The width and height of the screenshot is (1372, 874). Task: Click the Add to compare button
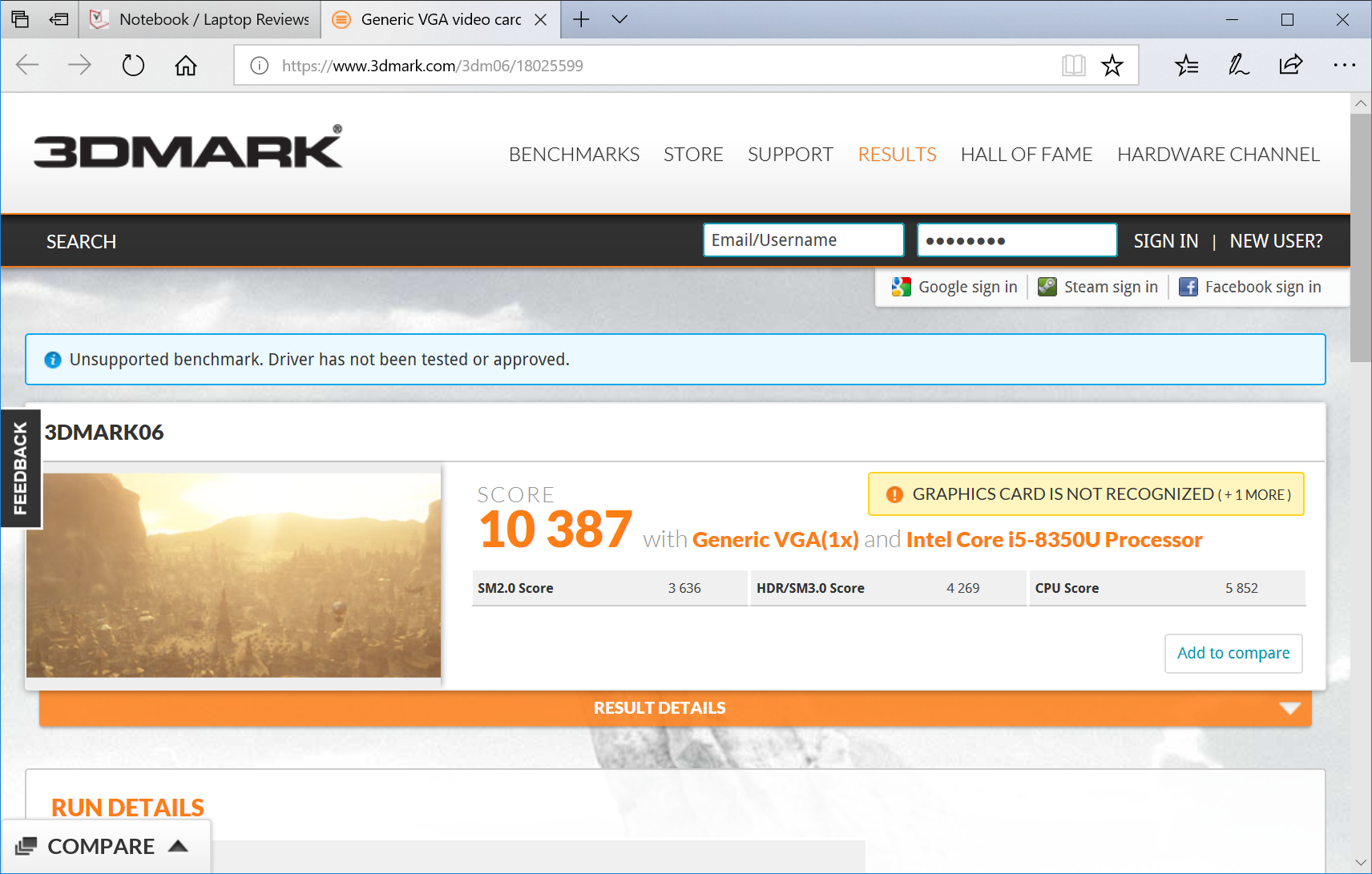[x=1233, y=654]
